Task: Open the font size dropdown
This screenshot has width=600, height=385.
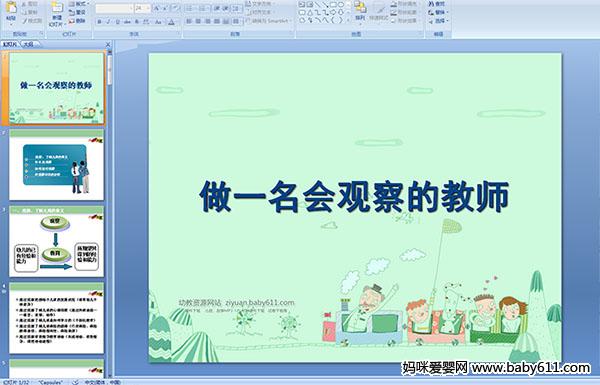Action: tap(148, 8)
